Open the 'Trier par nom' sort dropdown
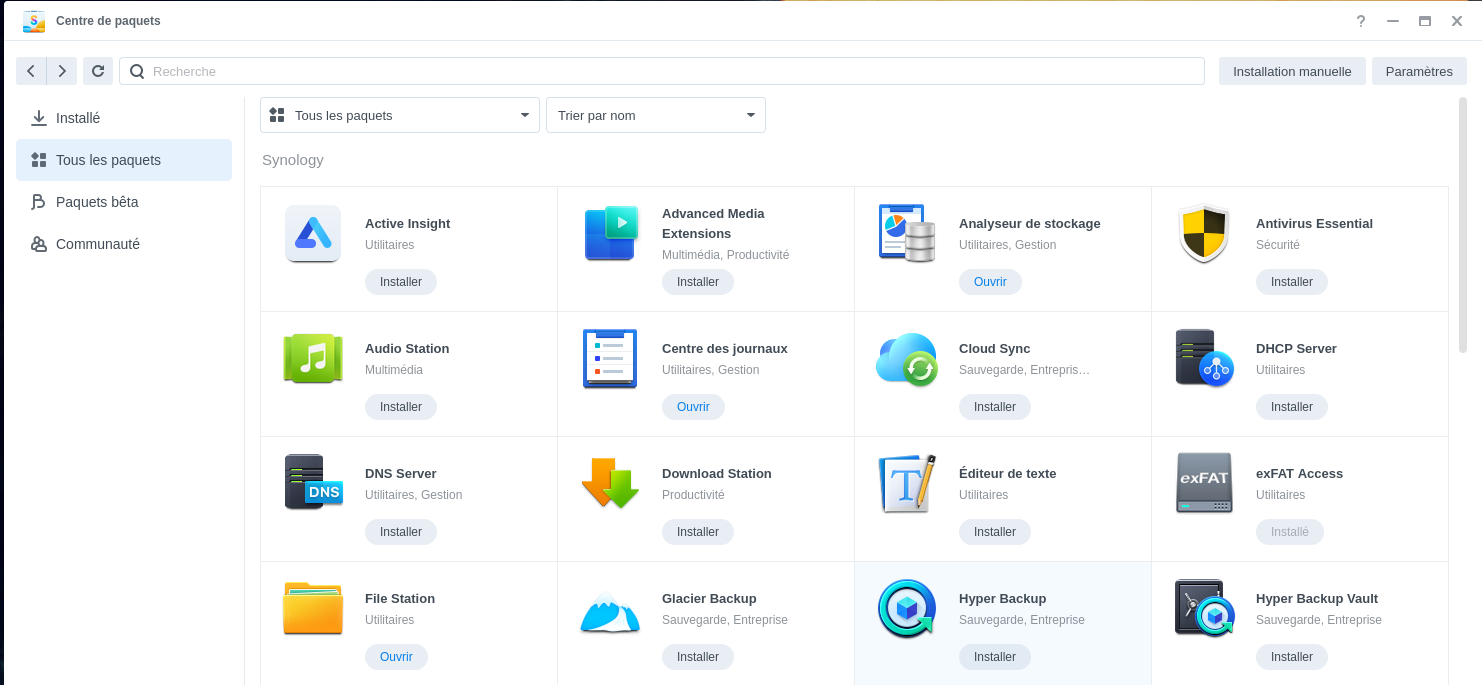The height and width of the screenshot is (685, 1482). pos(656,115)
